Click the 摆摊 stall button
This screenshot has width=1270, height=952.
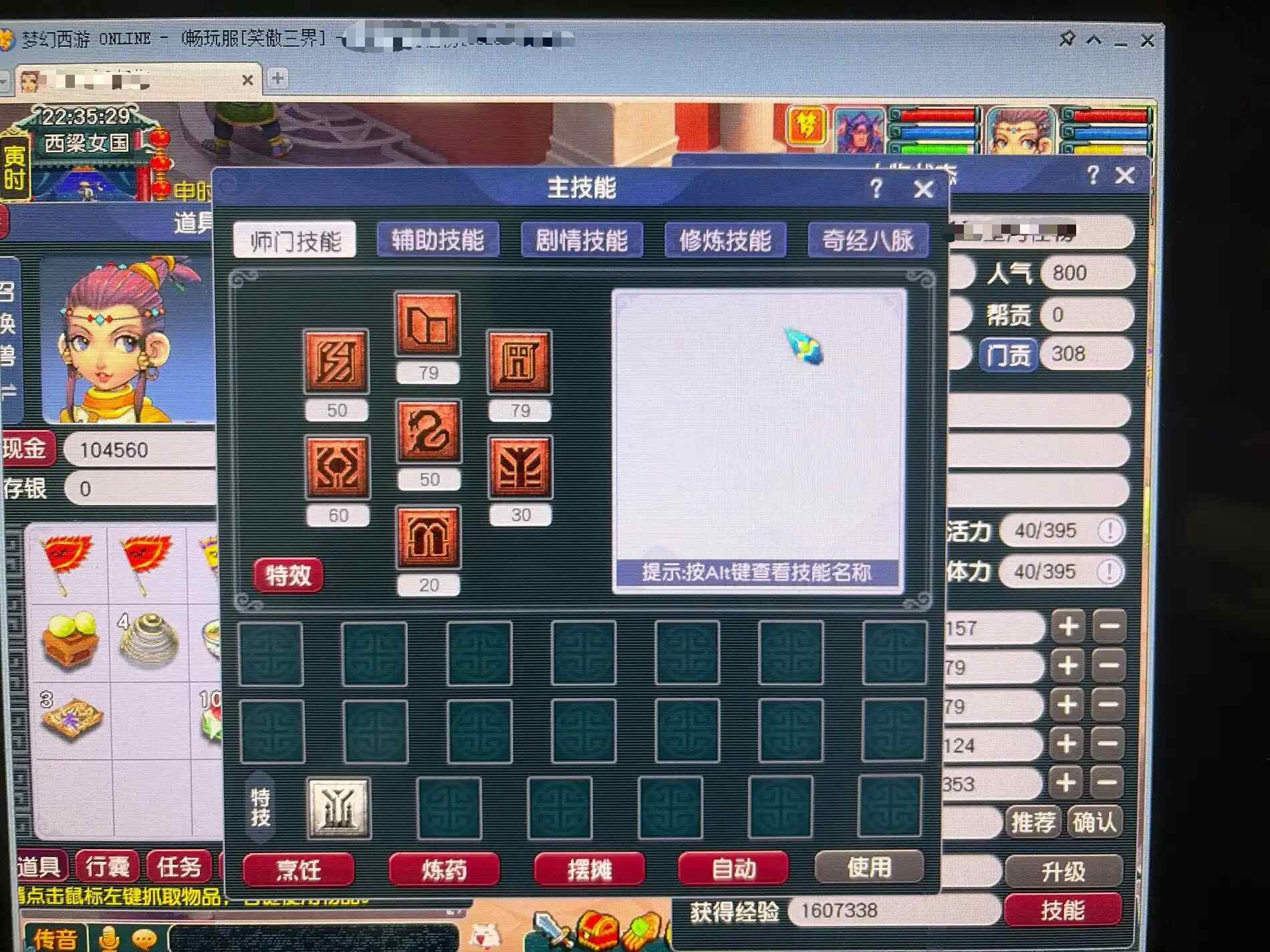click(x=590, y=870)
